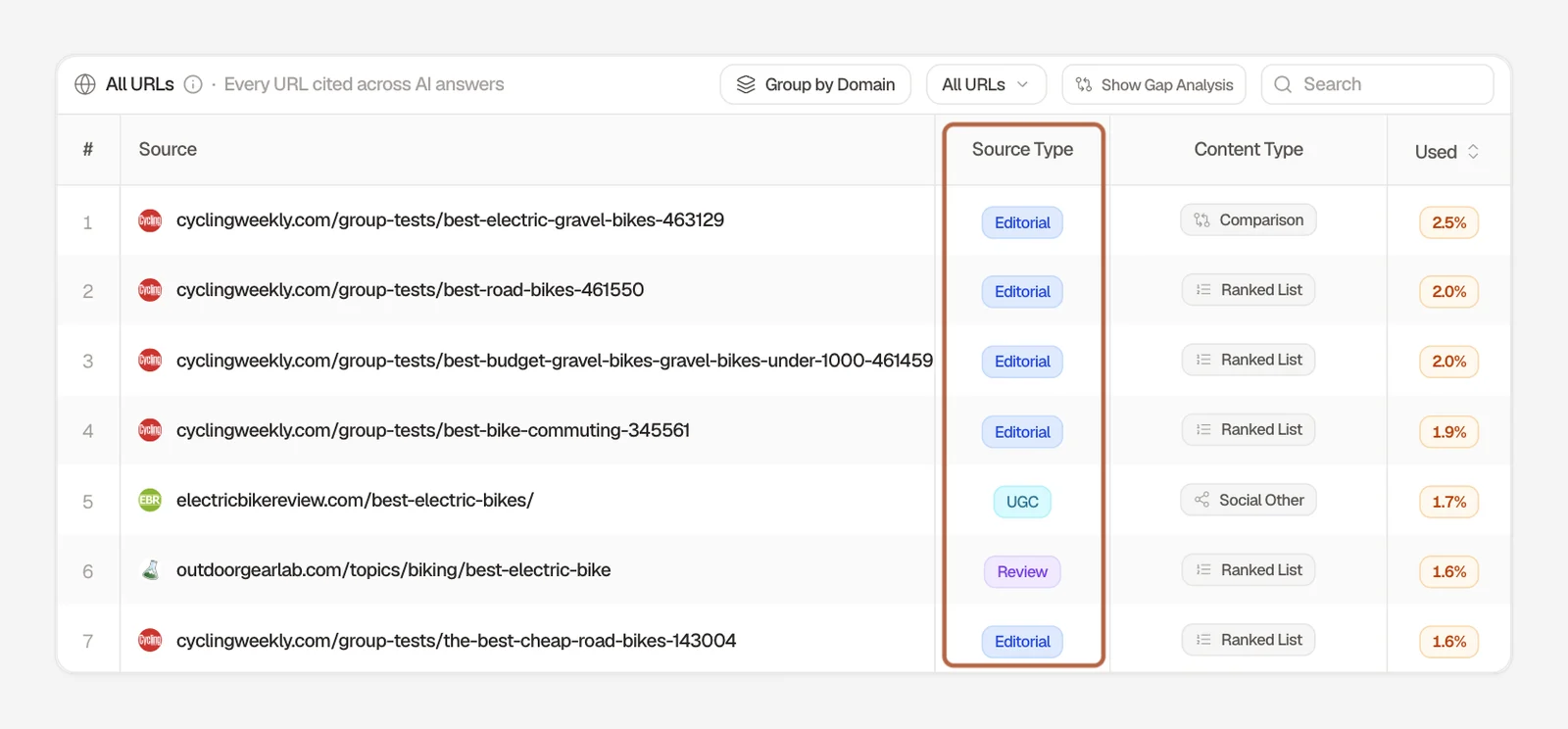
Task: Click Ranked List badge in row 7
Action: pos(1249,640)
